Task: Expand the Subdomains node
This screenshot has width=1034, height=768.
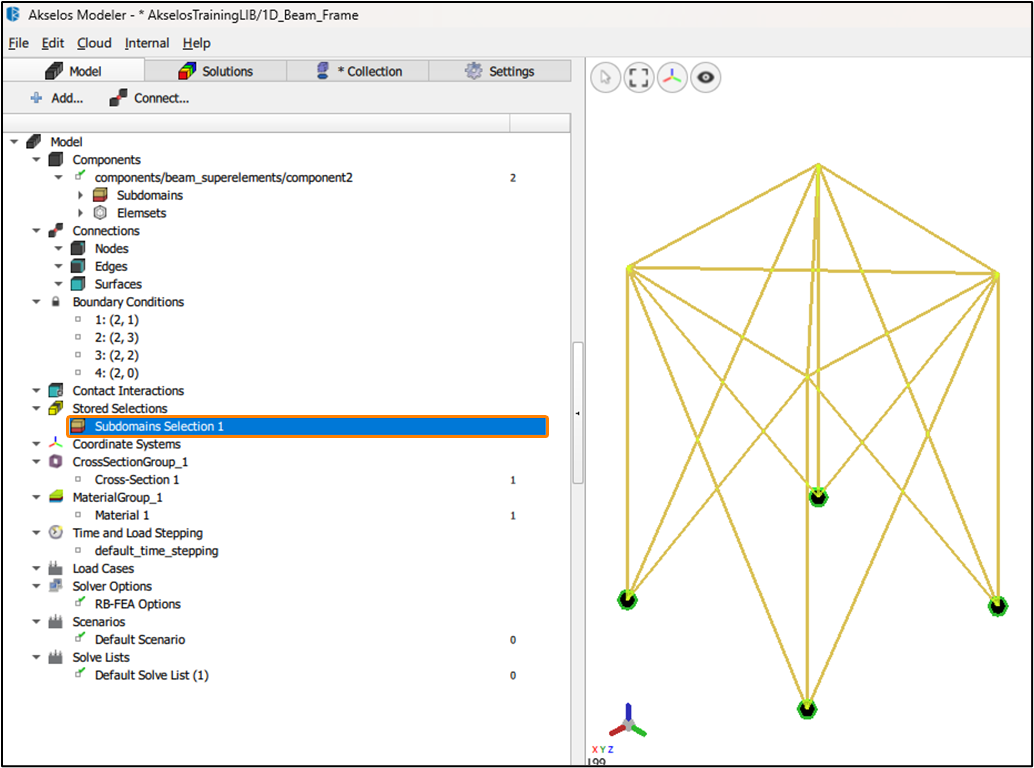Action: pyautogui.click(x=80, y=195)
